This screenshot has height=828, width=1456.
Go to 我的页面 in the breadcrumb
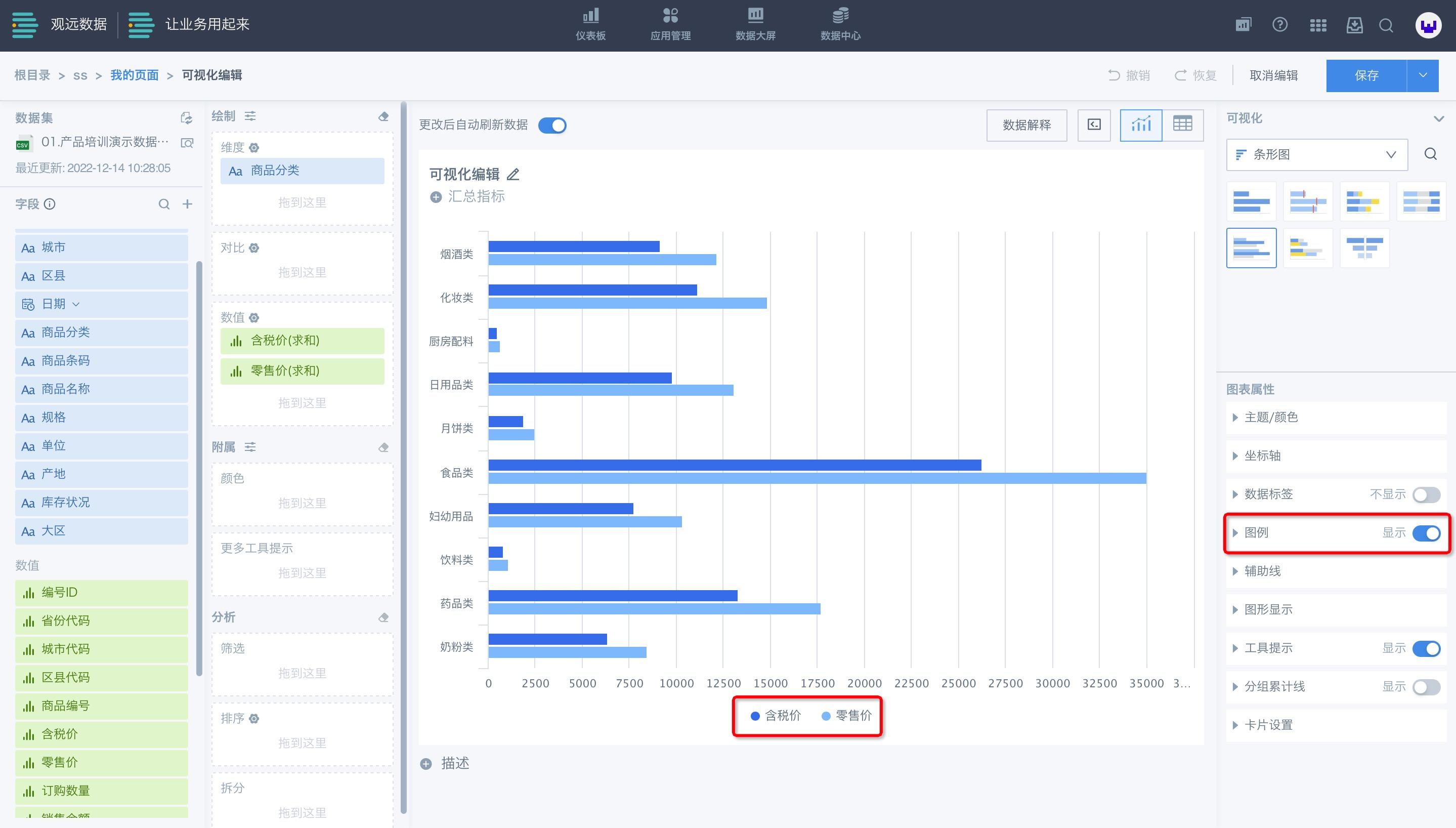(134, 75)
